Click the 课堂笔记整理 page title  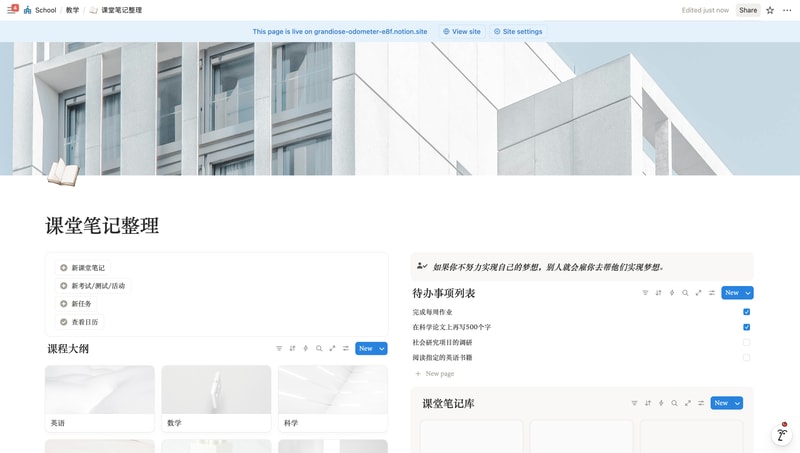102,225
